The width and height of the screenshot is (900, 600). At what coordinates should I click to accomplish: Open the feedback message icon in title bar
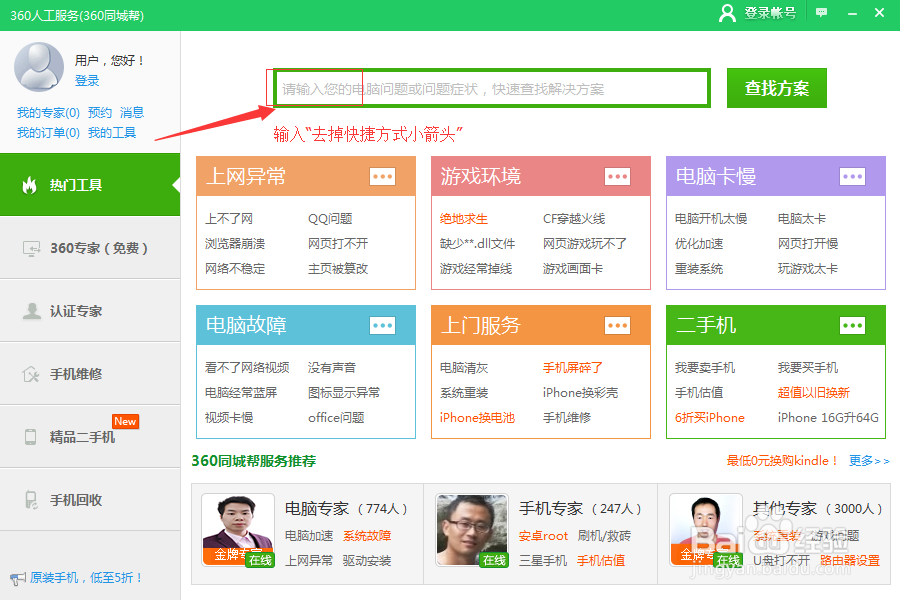click(821, 13)
